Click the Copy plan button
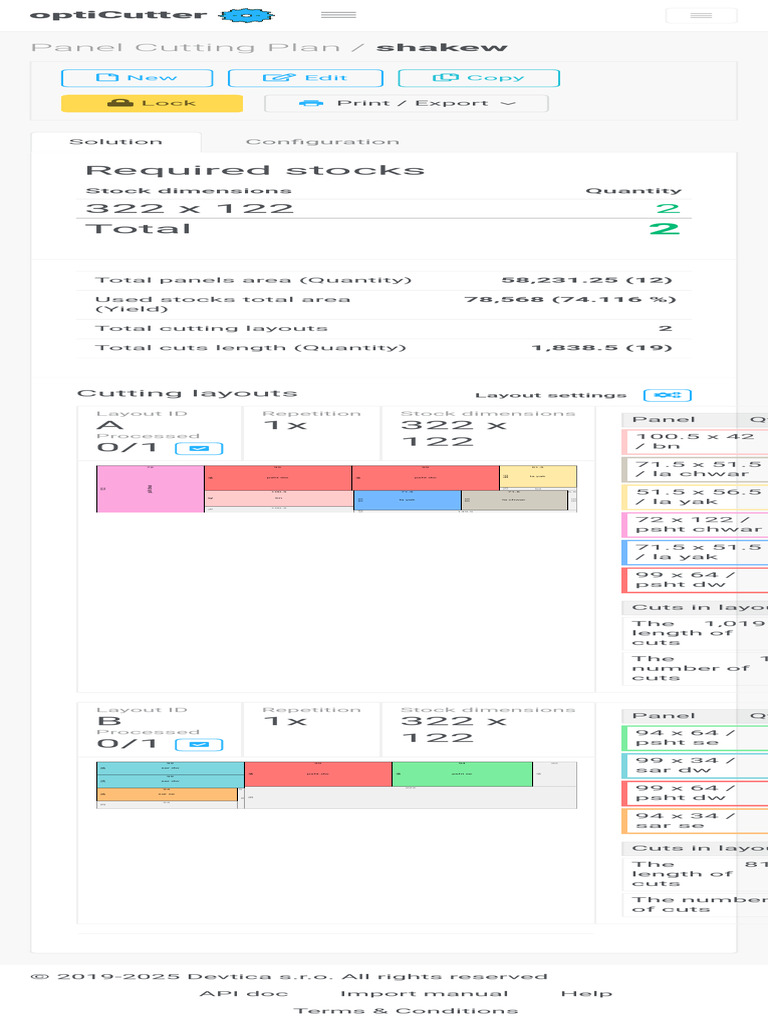The width and height of the screenshot is (768, 1024). [x=479, y=78]
